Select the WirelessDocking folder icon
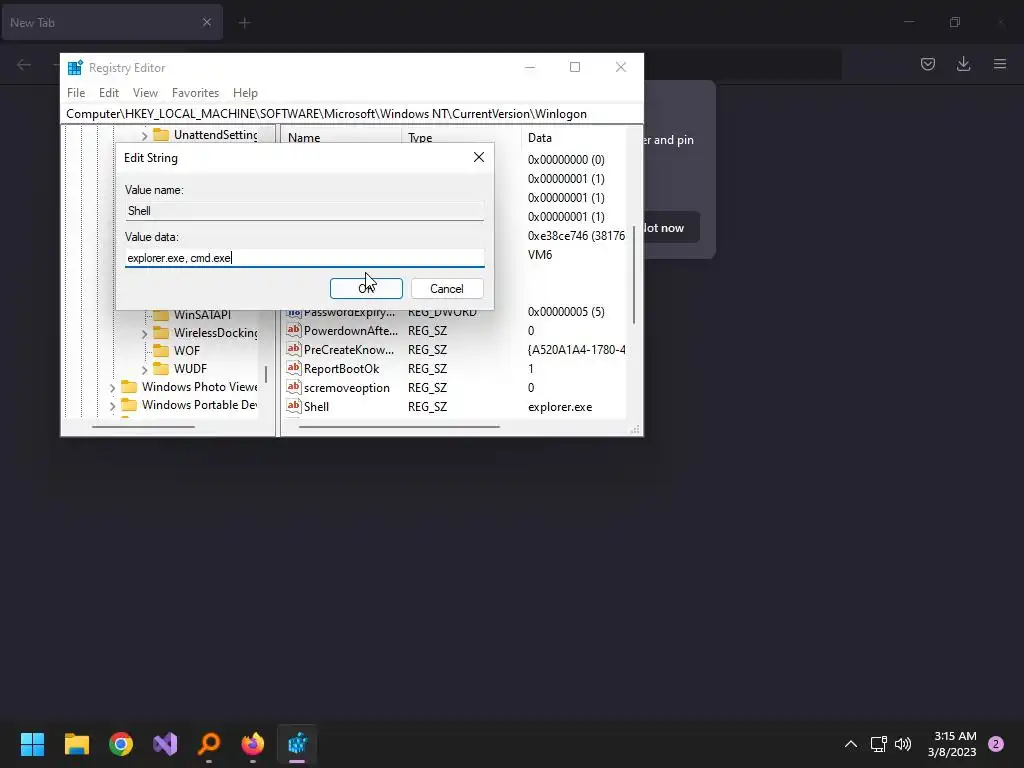Image resolution: width=1024 pixels, height=768 pixels. 161,332
